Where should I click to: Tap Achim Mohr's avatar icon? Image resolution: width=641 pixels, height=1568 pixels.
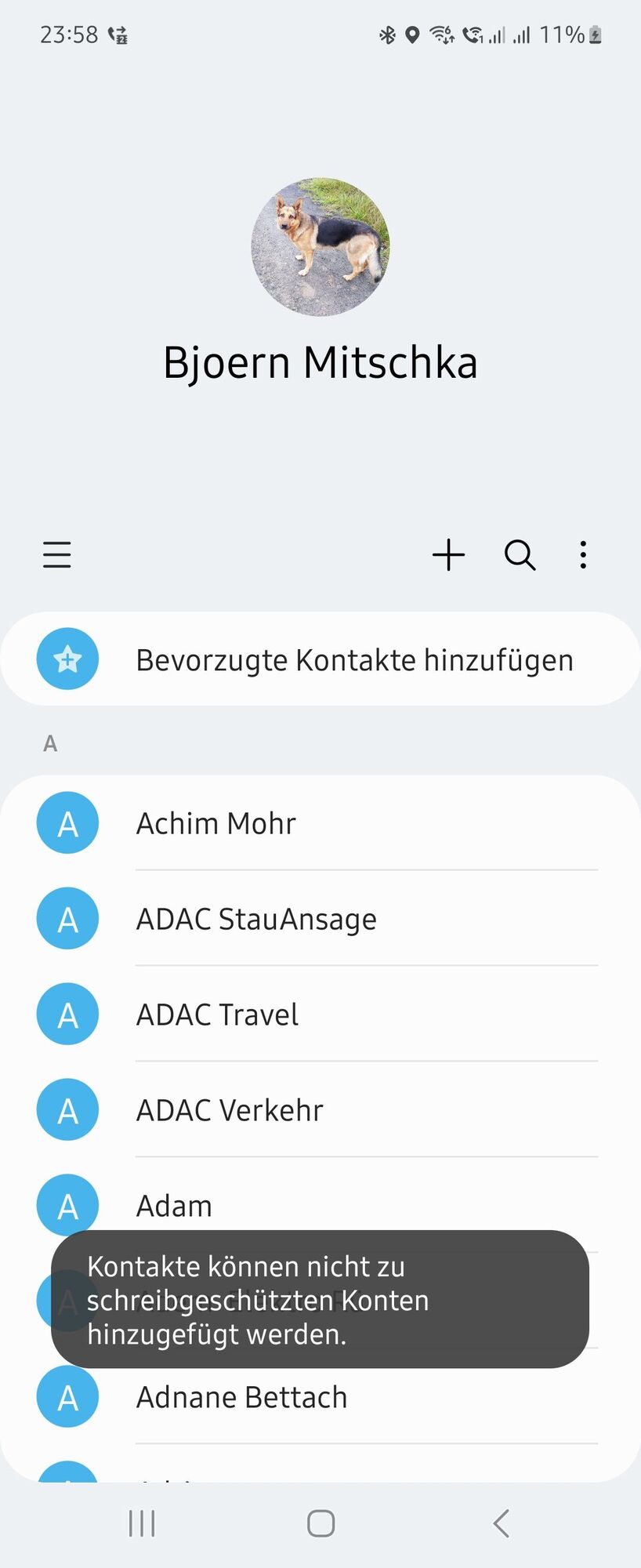click(x=68, y=823)
